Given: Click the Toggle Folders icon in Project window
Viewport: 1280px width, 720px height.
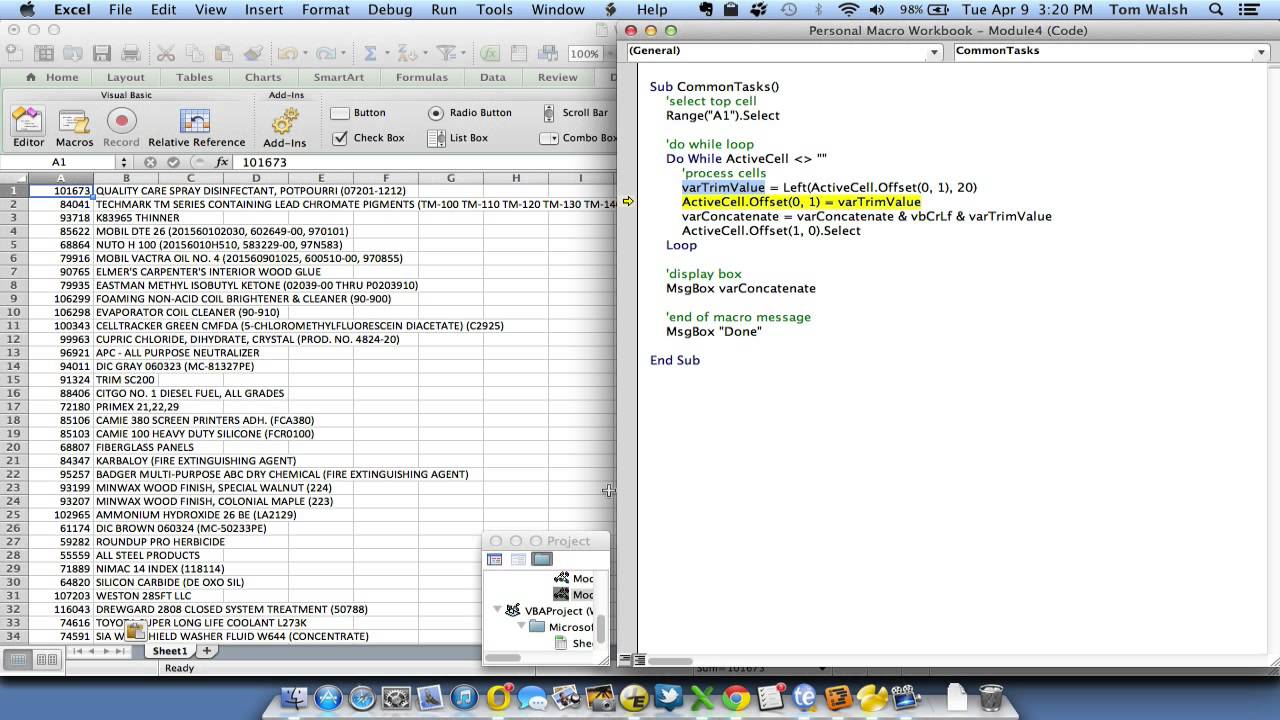Looking at the screenshot, I should 541,560.
